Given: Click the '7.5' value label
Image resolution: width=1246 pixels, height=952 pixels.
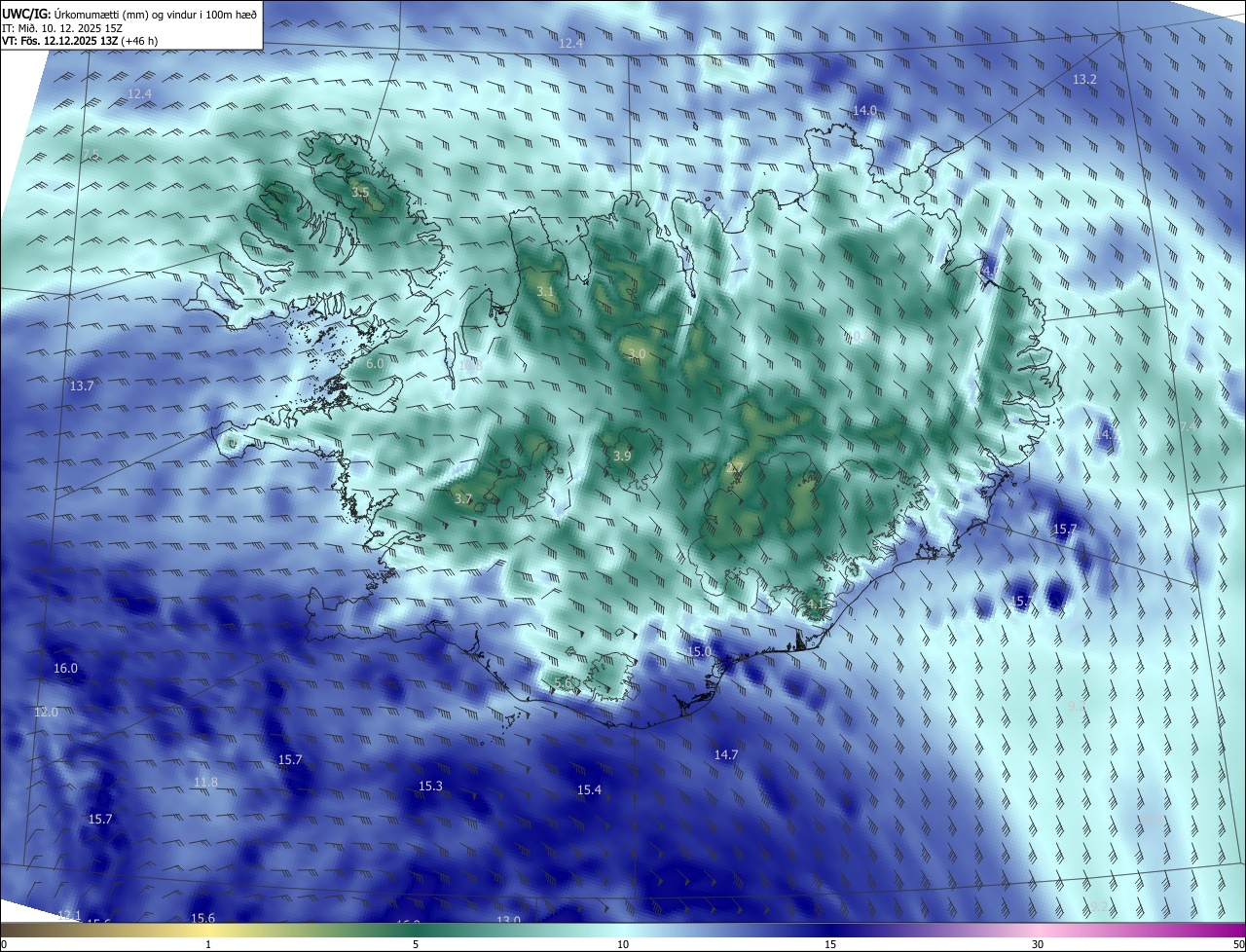Looking at the screenshot, I should tap(91, 155).
